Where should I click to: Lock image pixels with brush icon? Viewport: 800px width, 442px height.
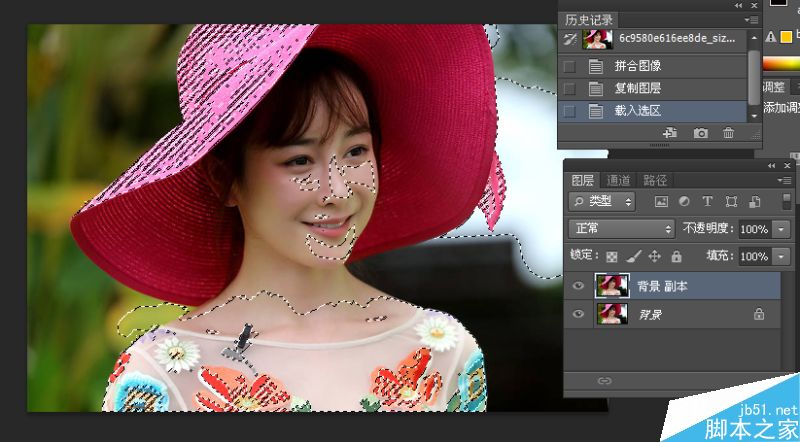click(633, 256)
